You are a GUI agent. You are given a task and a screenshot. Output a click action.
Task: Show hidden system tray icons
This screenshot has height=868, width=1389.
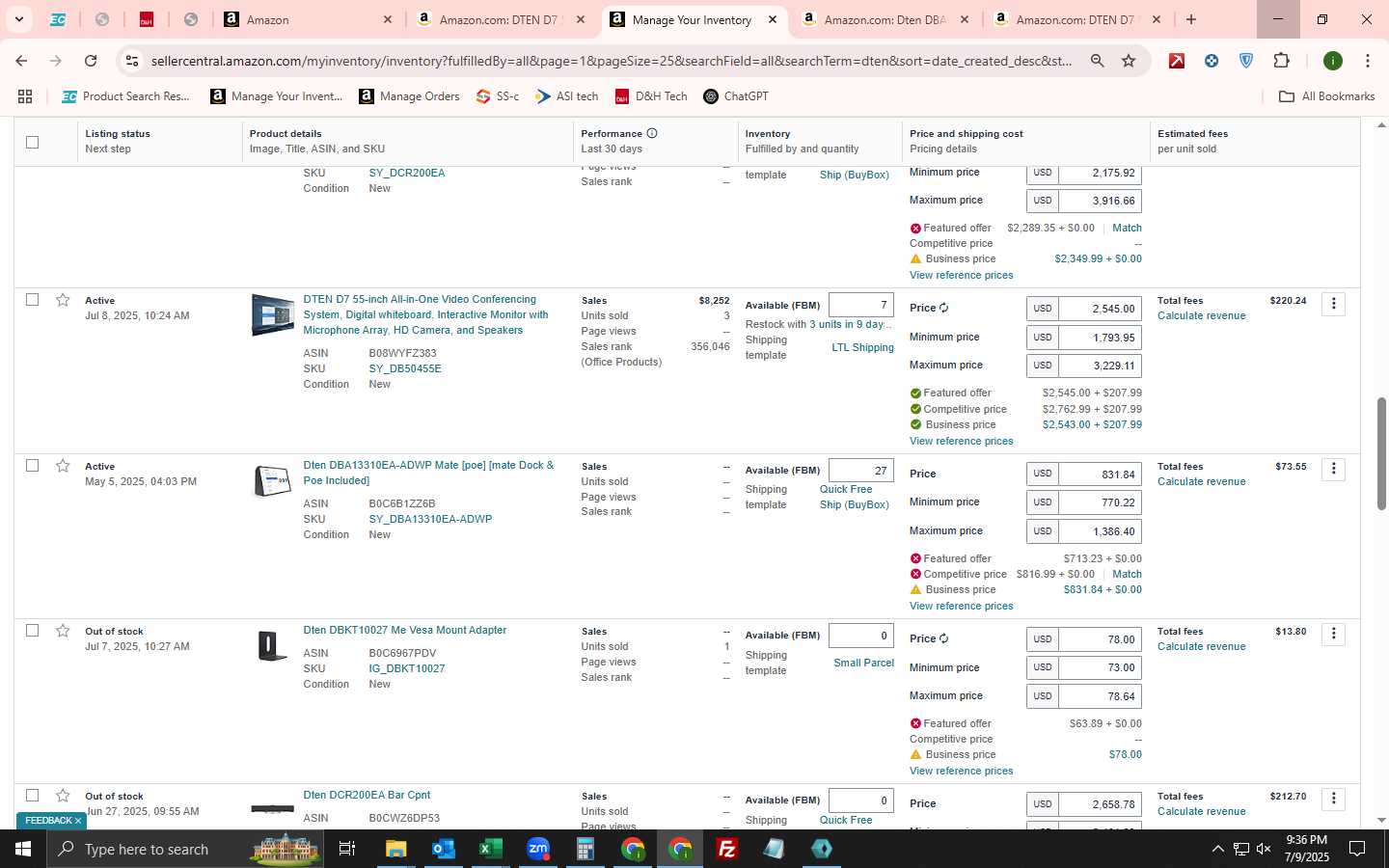[1217, 849]
